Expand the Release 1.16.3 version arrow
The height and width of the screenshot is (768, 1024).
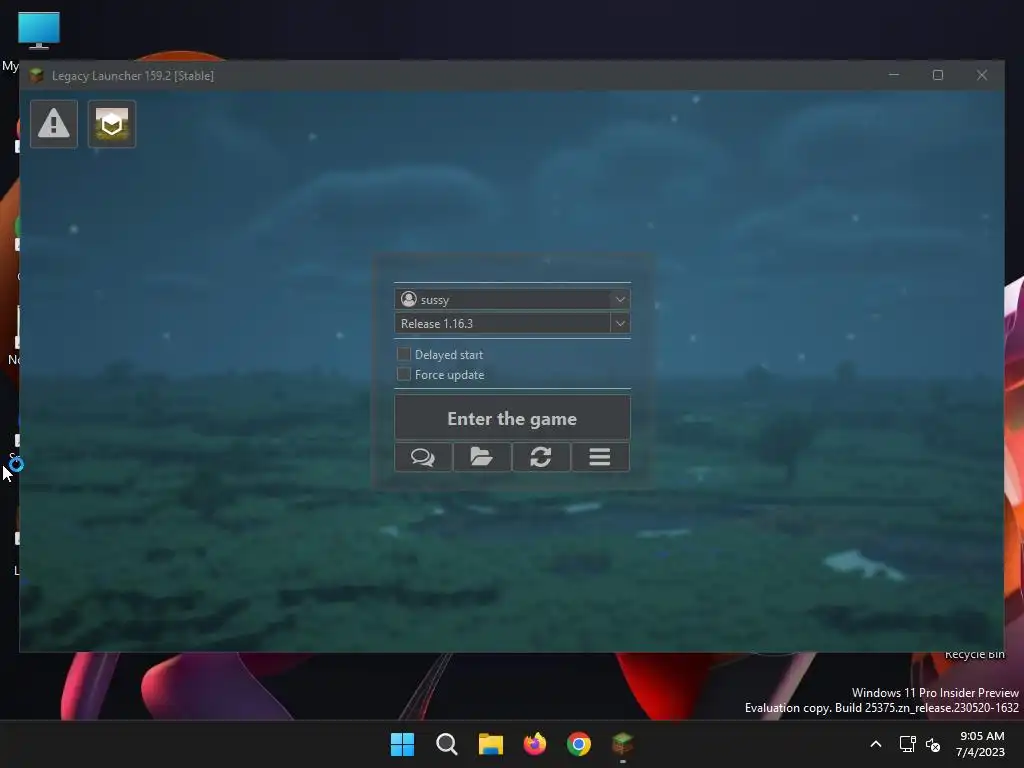(620, 323)
